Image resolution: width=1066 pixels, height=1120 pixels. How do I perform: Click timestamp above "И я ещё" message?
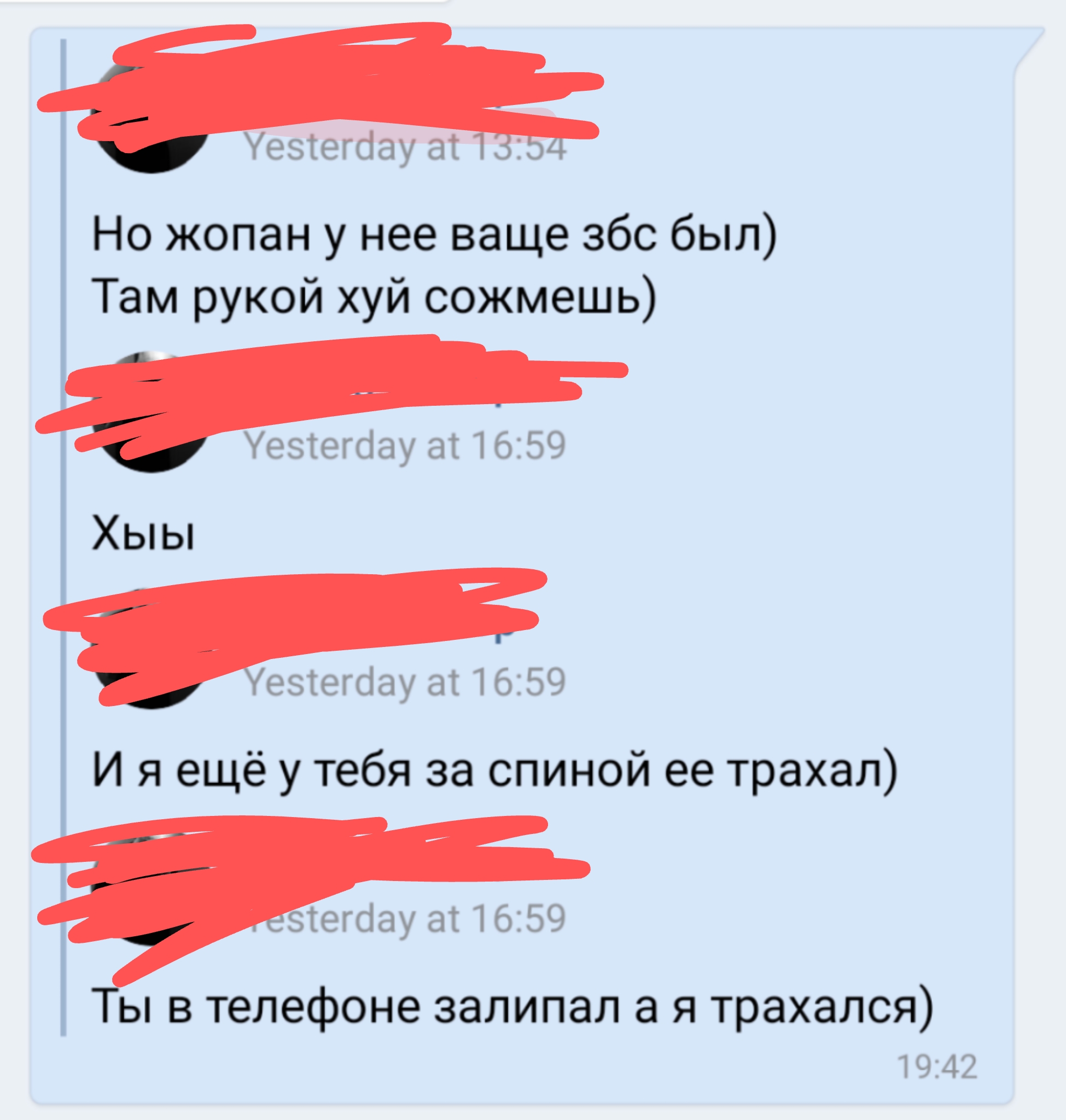click(405, 681)
